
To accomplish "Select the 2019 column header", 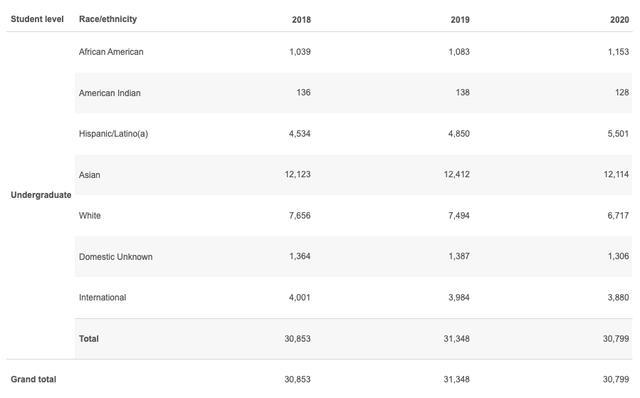I will tap(460, 20).
